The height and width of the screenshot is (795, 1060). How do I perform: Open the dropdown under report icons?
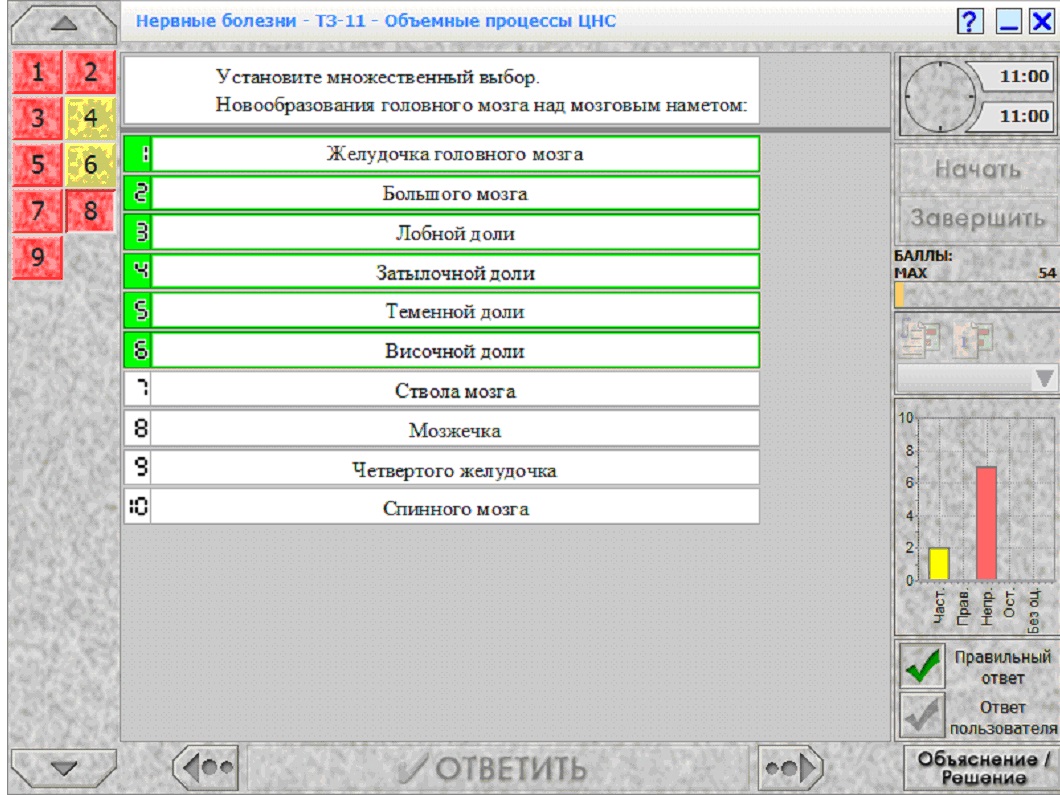(x=978, y=378)
